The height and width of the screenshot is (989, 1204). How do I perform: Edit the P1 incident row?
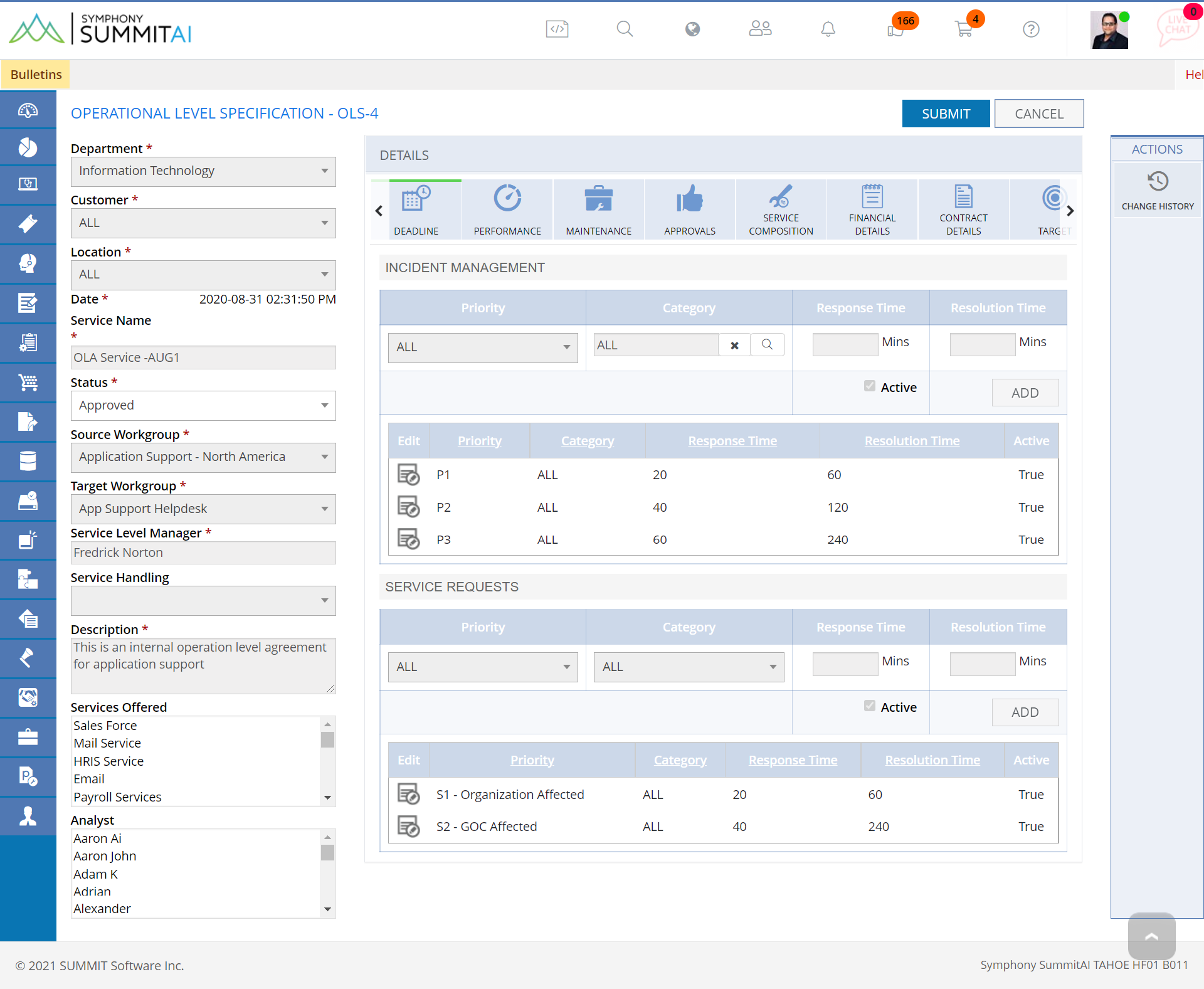[x=409, y=475]
